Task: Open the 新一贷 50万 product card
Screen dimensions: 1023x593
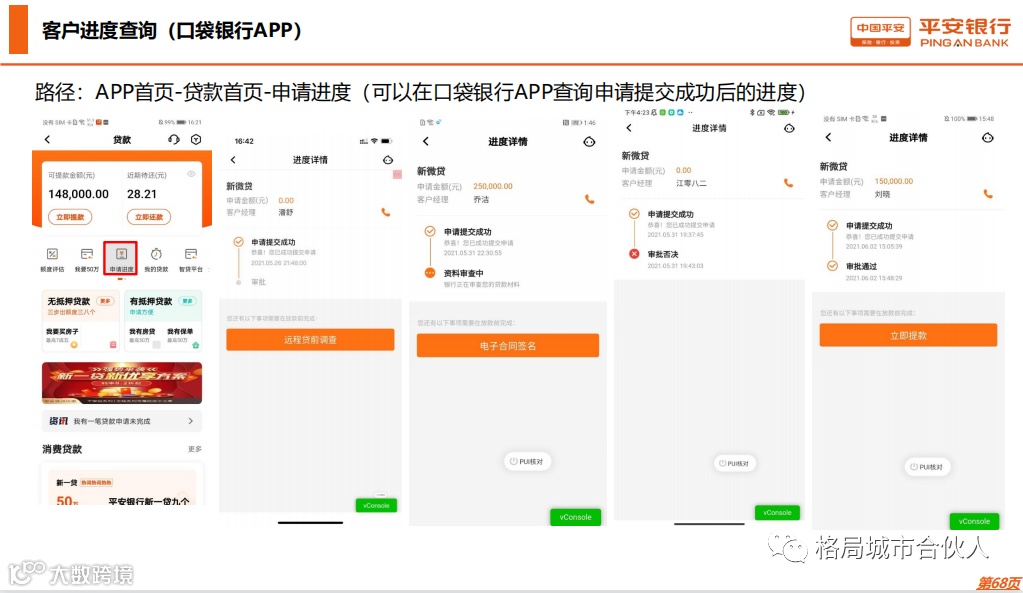Action: pyautogui.click(x=122, y=486)
